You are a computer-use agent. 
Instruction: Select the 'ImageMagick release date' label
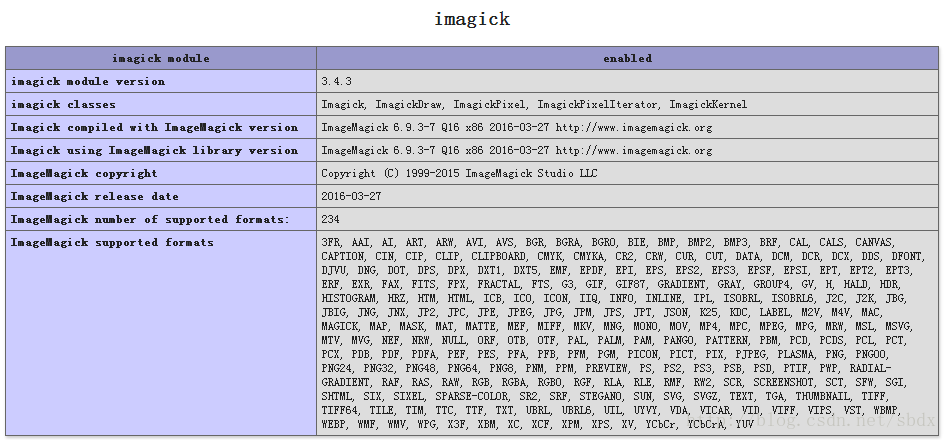click(x=95, y=196)
